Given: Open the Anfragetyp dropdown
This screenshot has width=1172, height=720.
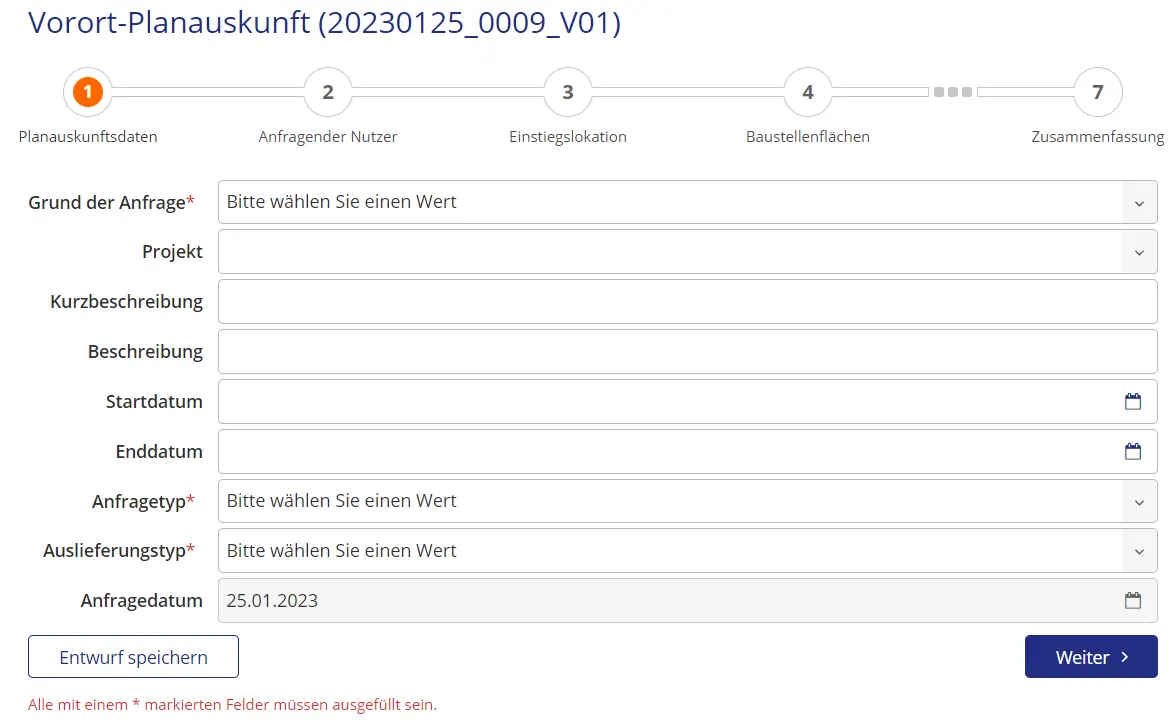Looking at the screenshot, I should click(x=1138, y=500).
